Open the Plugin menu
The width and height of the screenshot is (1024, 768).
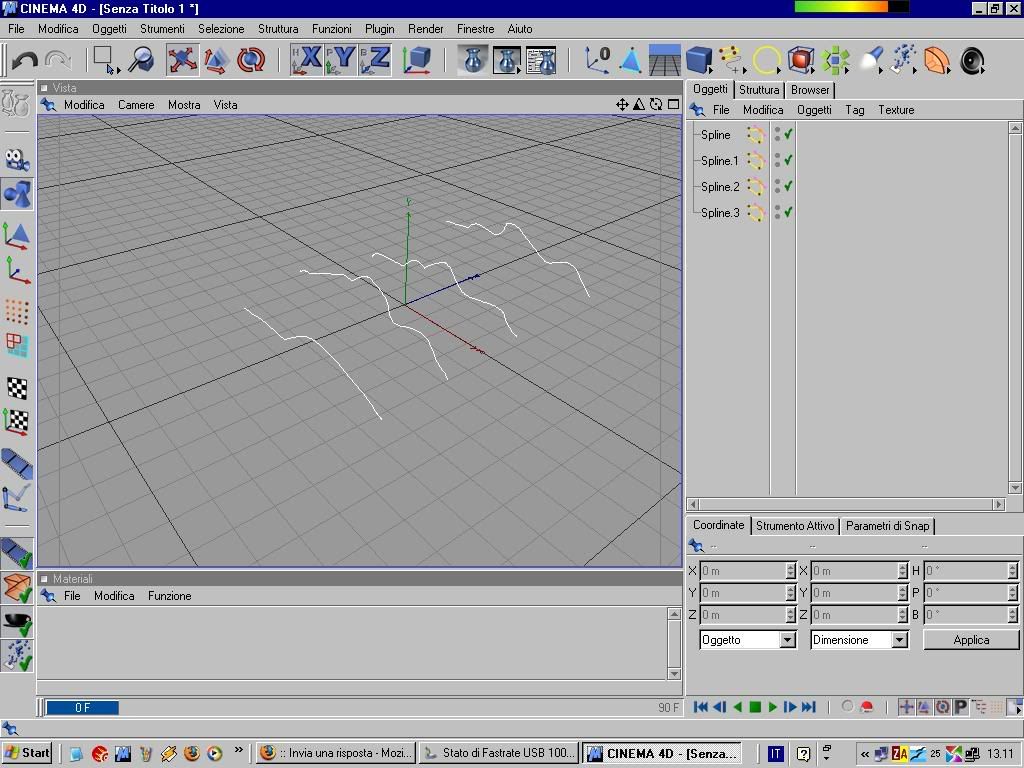click(x=379, y=29)
